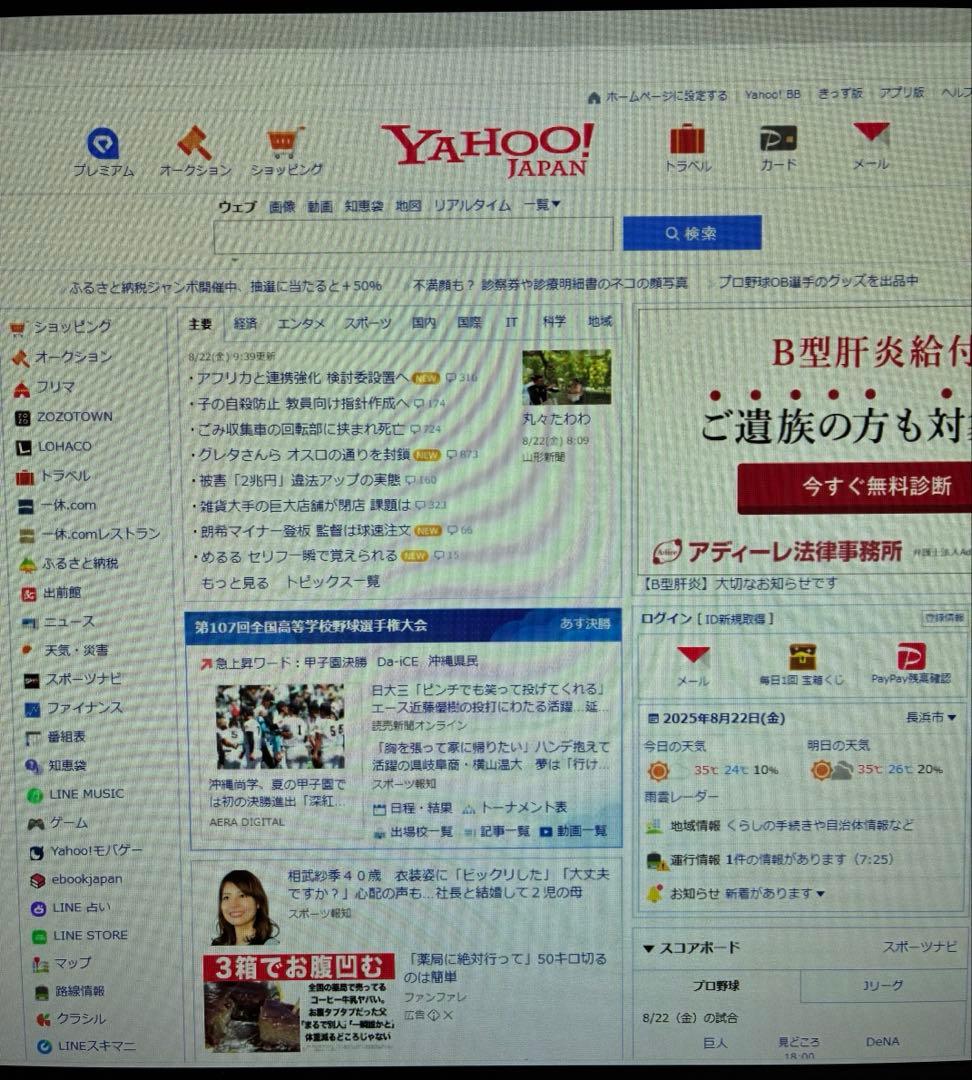Open LINE MUSIC in left sidebar
This screenshot has height=1080, width=972.
pyautogui.click(x=86, y=794)
